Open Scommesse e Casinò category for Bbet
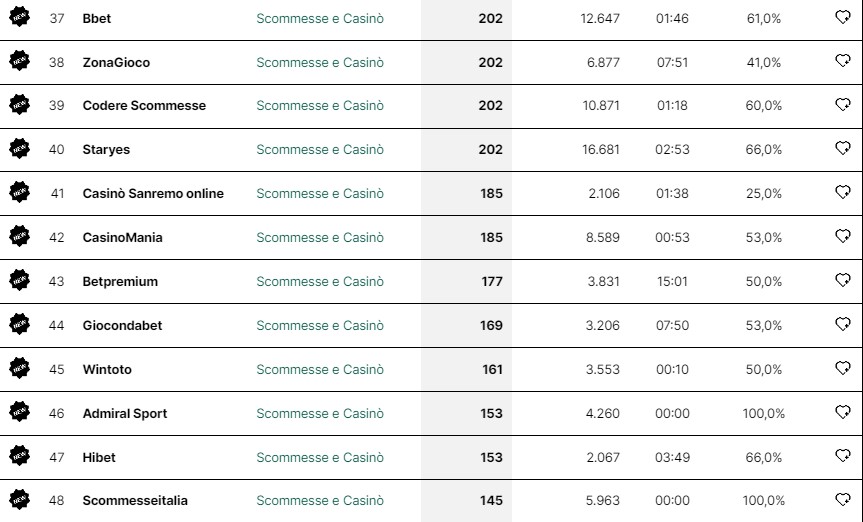 (x=320, y=18)
